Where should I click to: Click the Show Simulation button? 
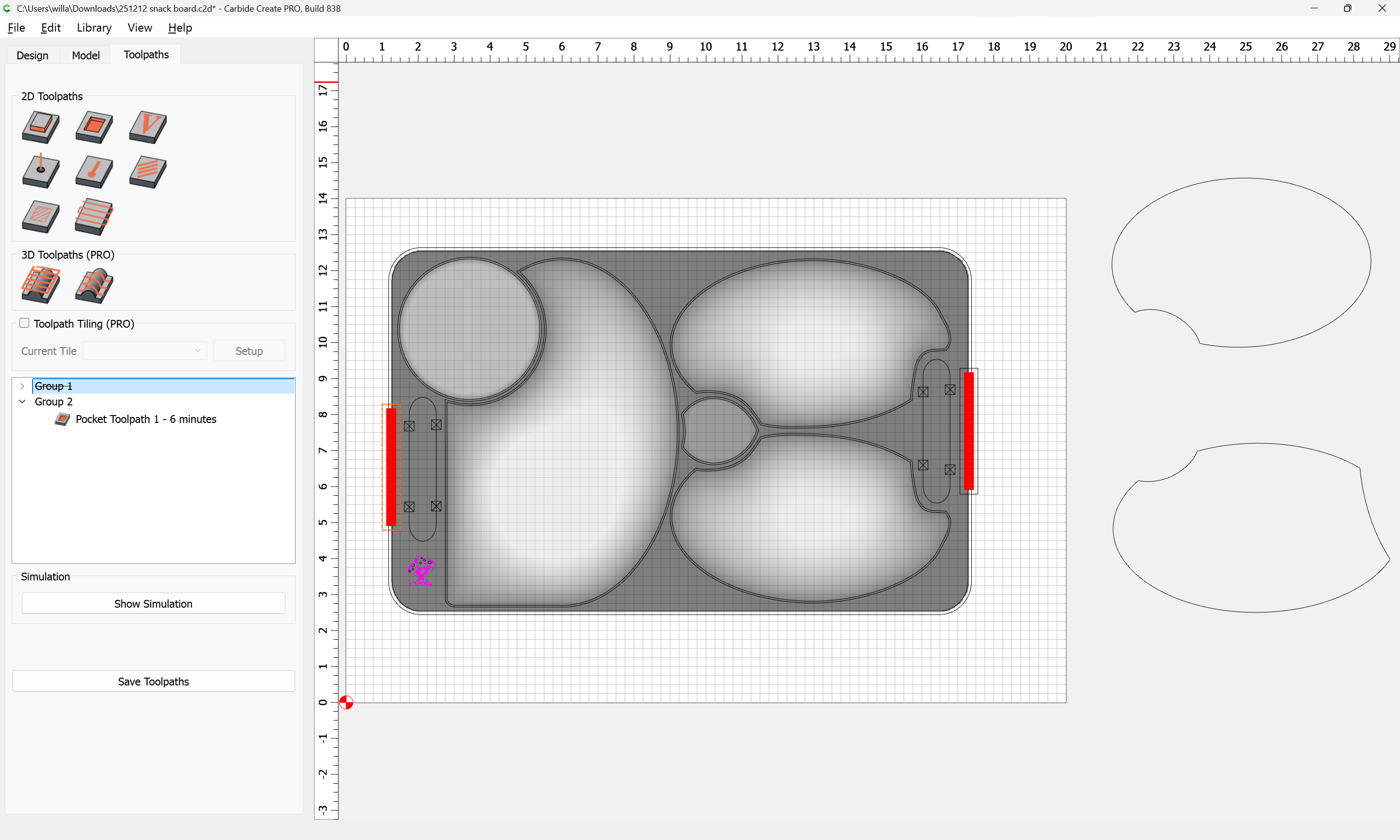(x=153, y=603)
